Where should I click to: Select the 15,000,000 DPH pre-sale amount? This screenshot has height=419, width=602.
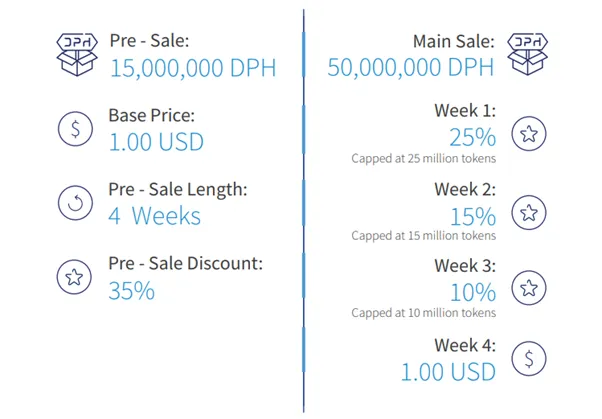point(193,68)
